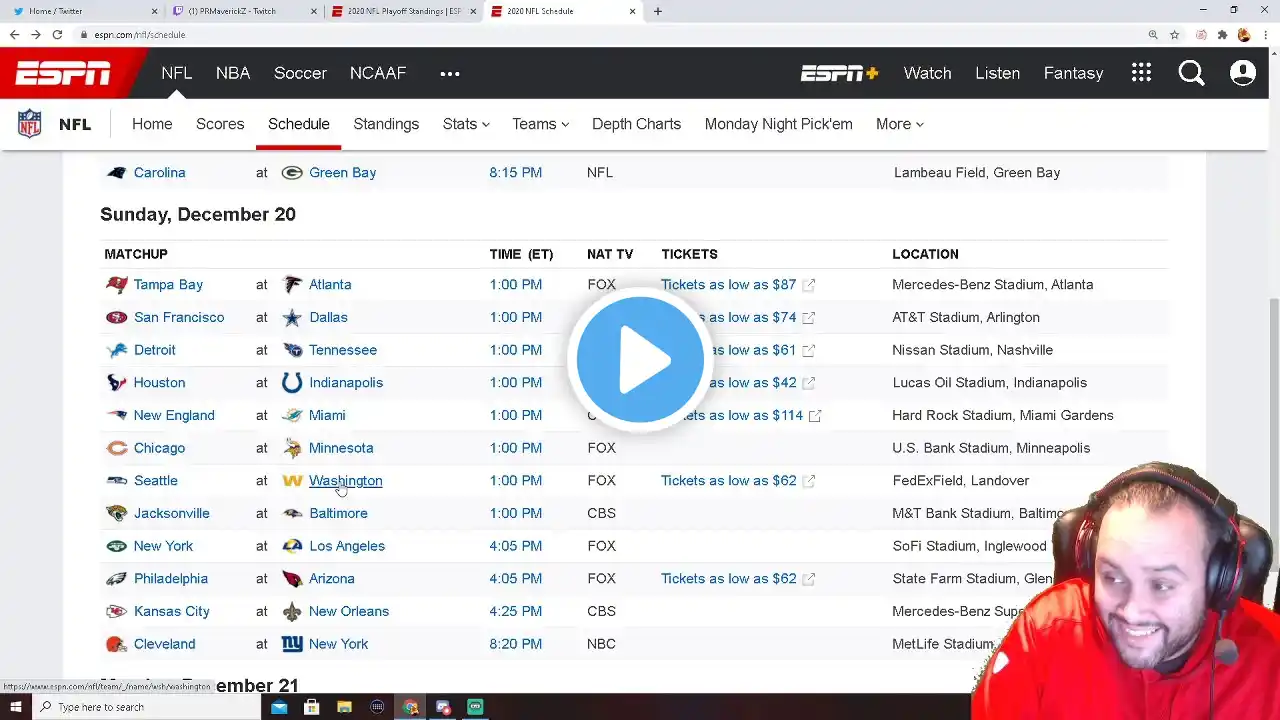This screenshot has width=1280, height=720.
Task: Open the 8:15 PM Carolina game link
Action: [x=516, y=173]
